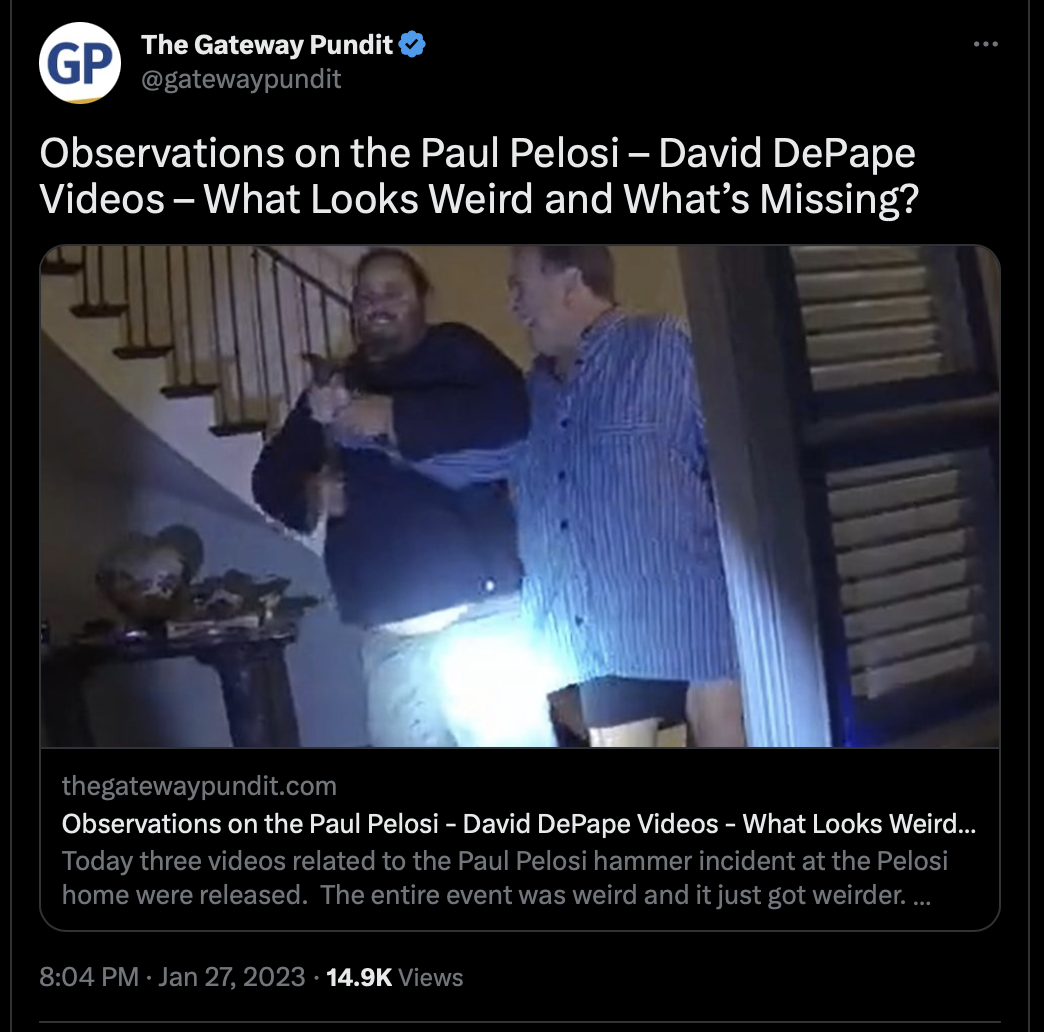Click the 14.9K view count number
The height and width of the screenshot is (1032, 1044).
point(359,977)
